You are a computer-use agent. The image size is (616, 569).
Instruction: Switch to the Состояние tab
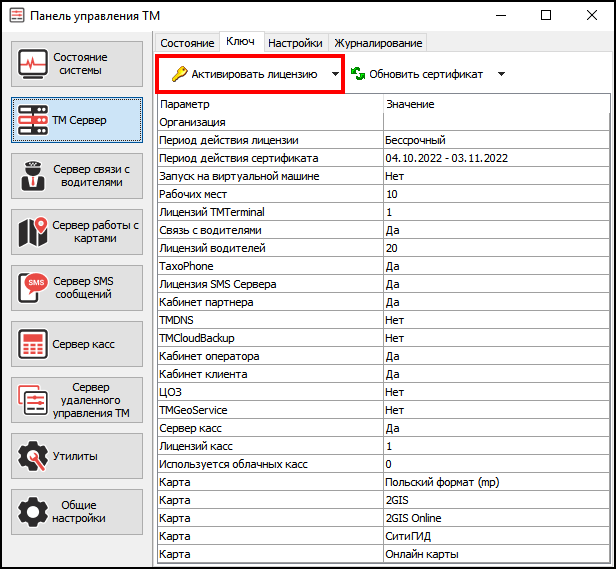187,43
